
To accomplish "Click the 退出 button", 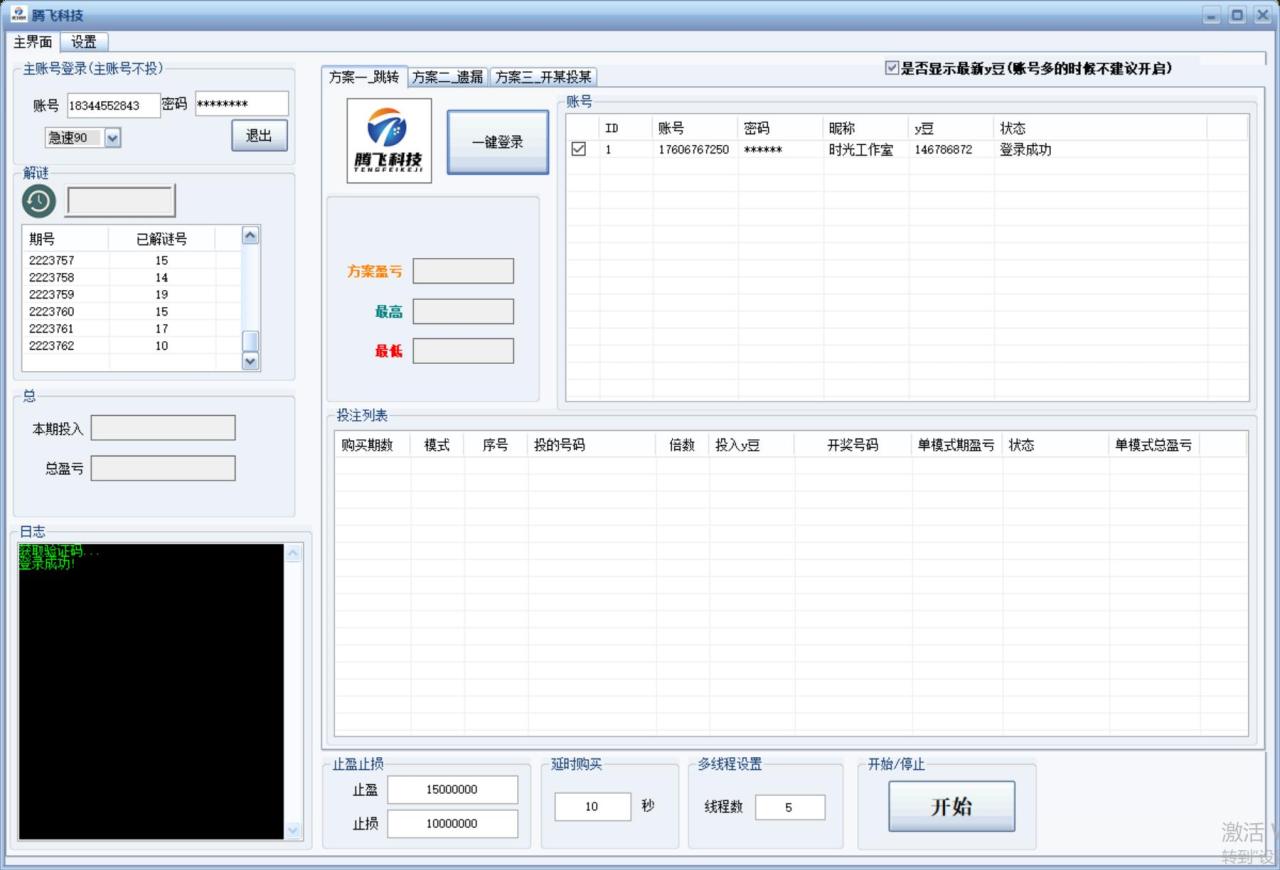I will pyautogui.click(x=259, y=136).
